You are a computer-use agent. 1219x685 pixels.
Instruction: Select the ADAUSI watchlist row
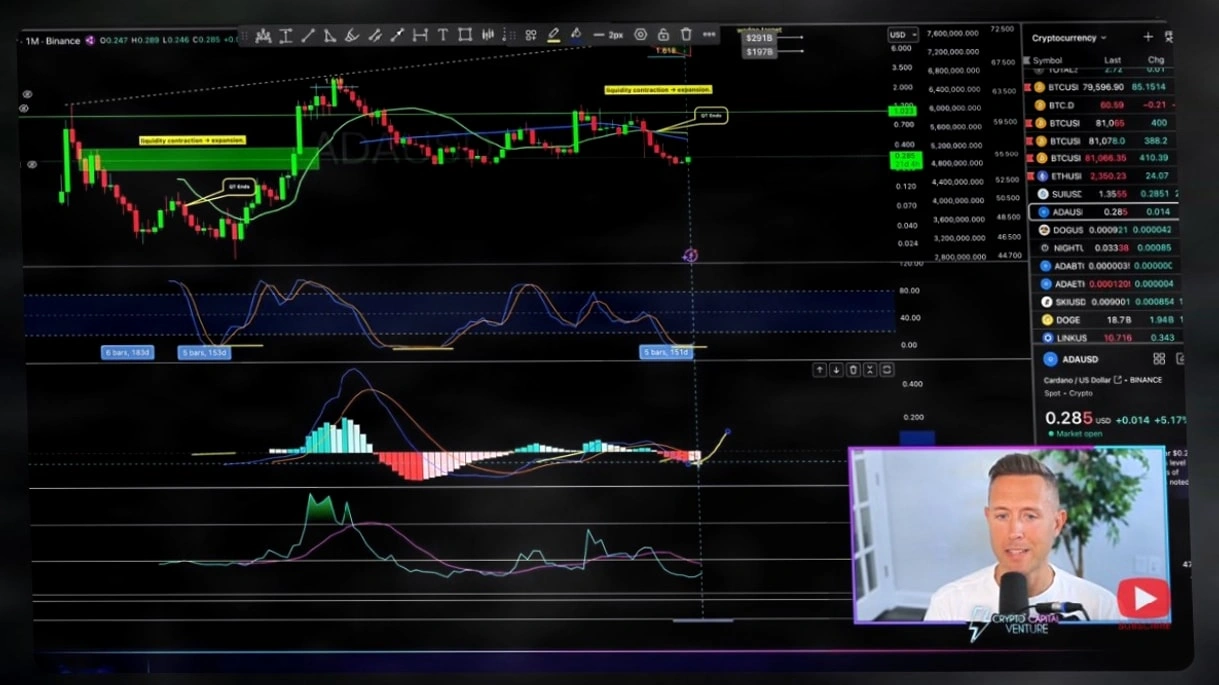pos(1103,212)
